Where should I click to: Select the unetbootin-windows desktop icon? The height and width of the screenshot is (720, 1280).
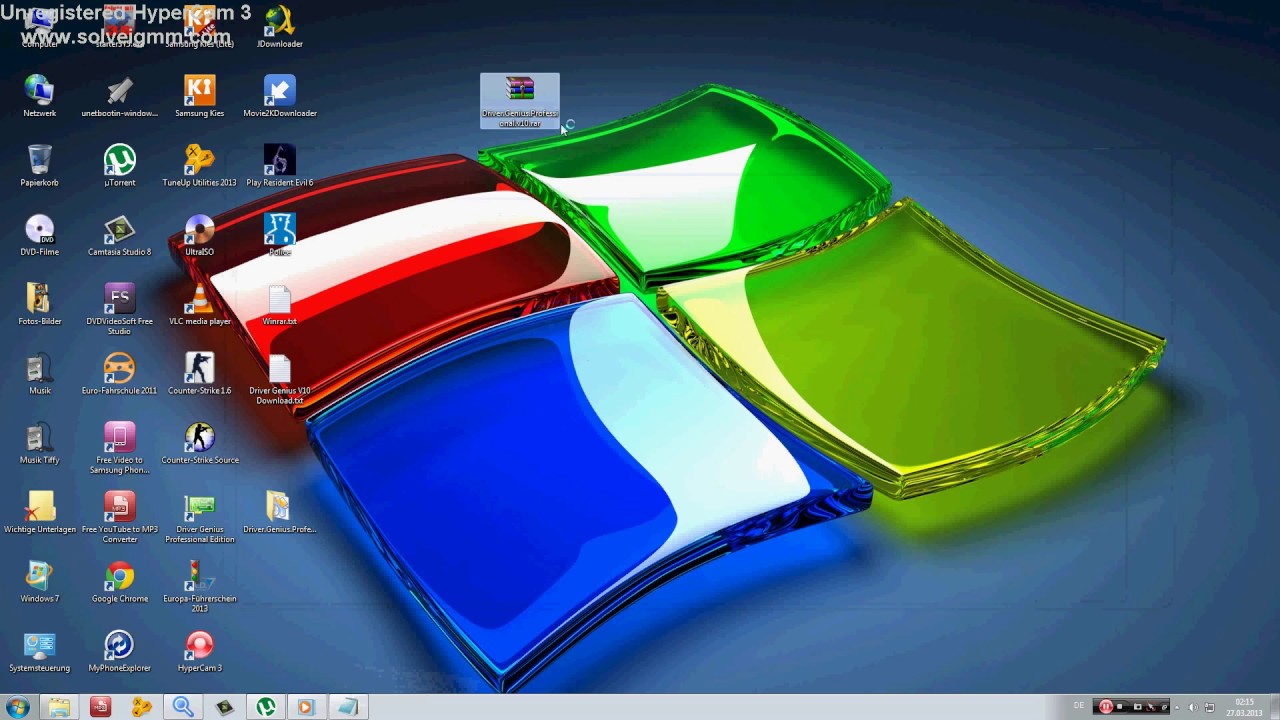pyautogui.click(x=120, y=96)
